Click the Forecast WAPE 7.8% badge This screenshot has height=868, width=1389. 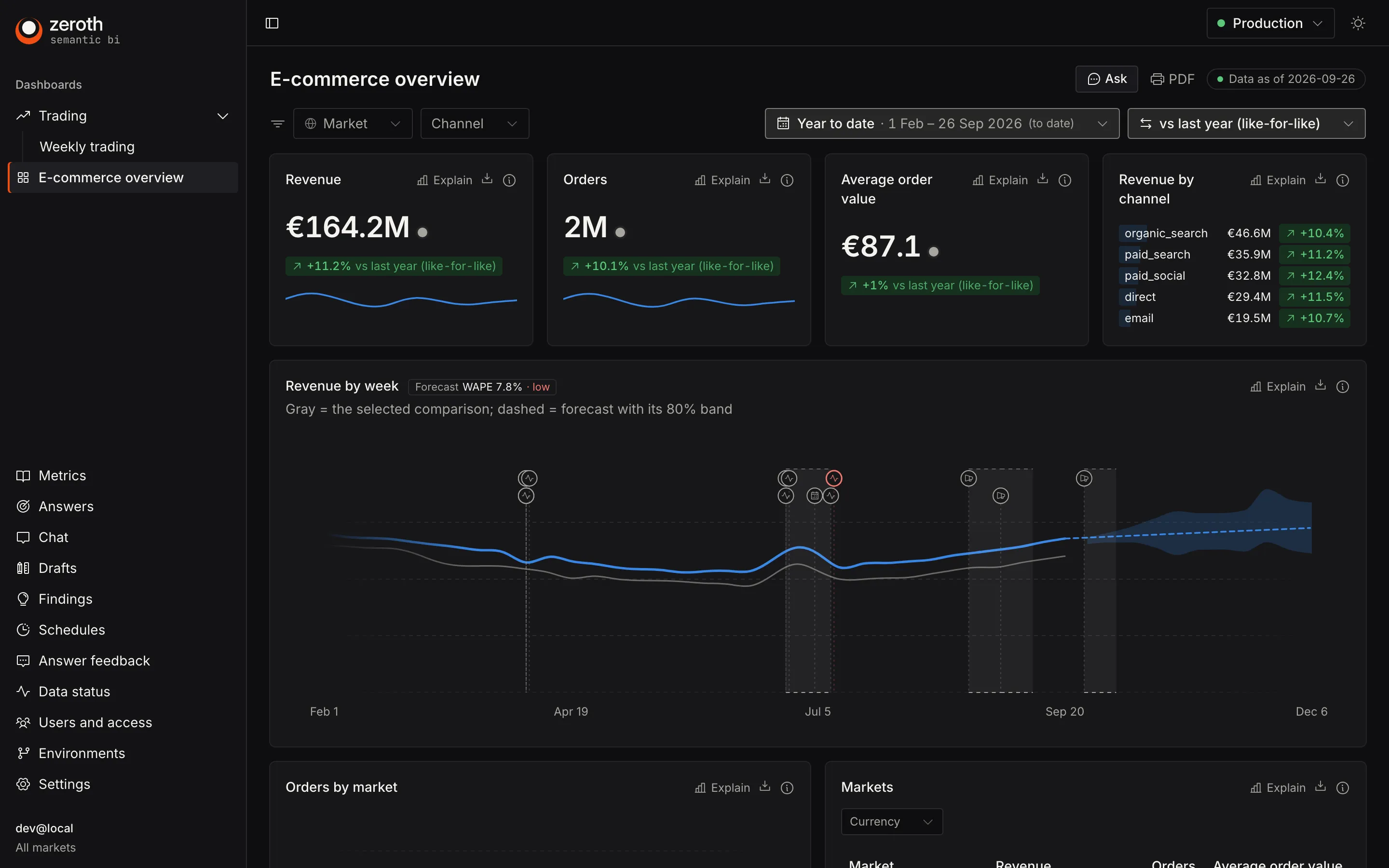[482, 387]
